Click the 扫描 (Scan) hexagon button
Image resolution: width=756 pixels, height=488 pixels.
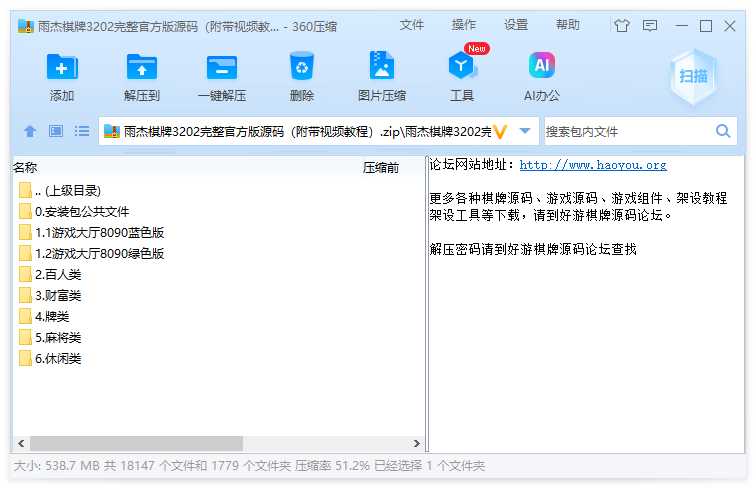693,76
